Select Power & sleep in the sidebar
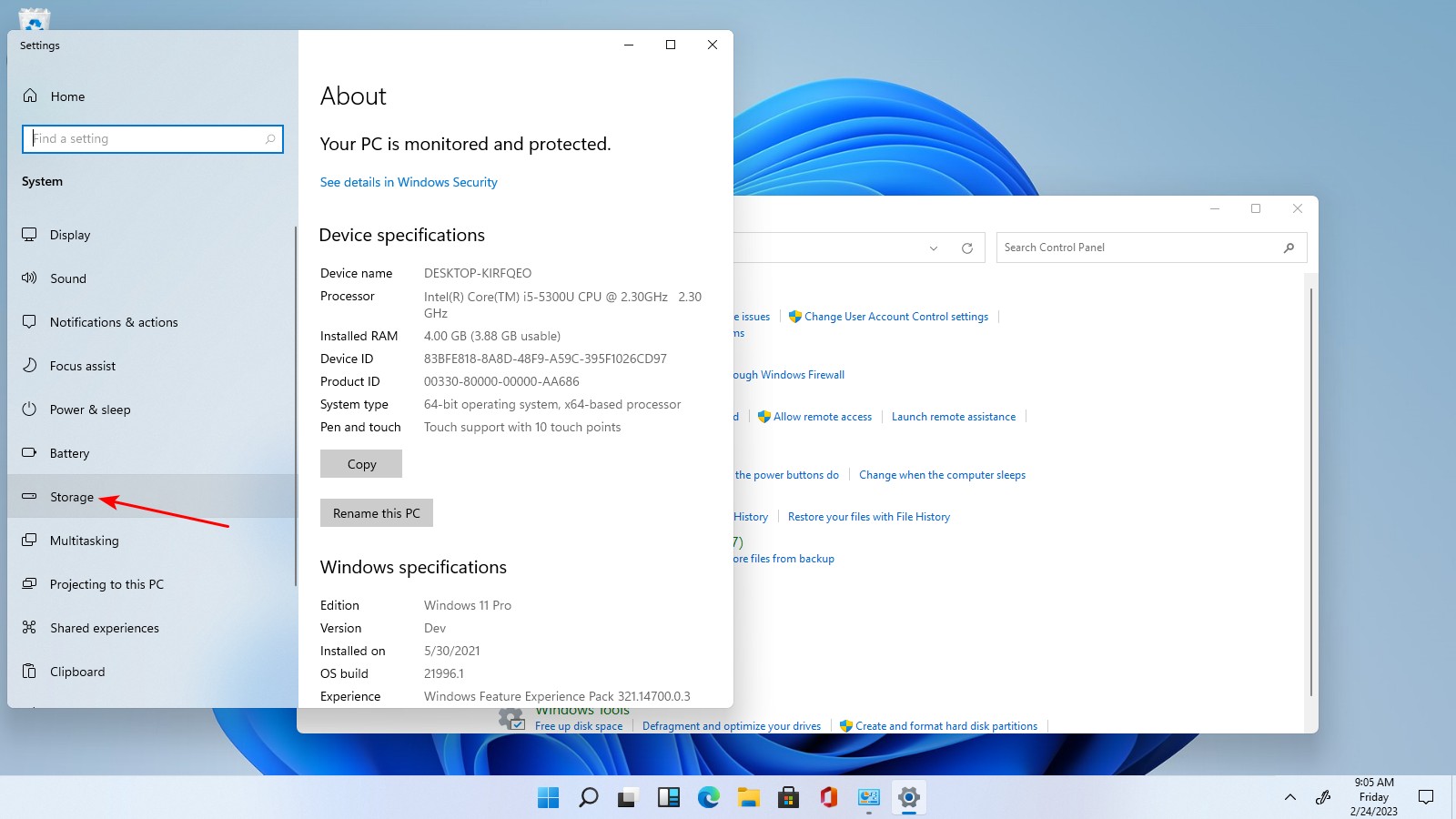Screen dimensions: 1456x819 pyautogui.click(x=151, y=409)
